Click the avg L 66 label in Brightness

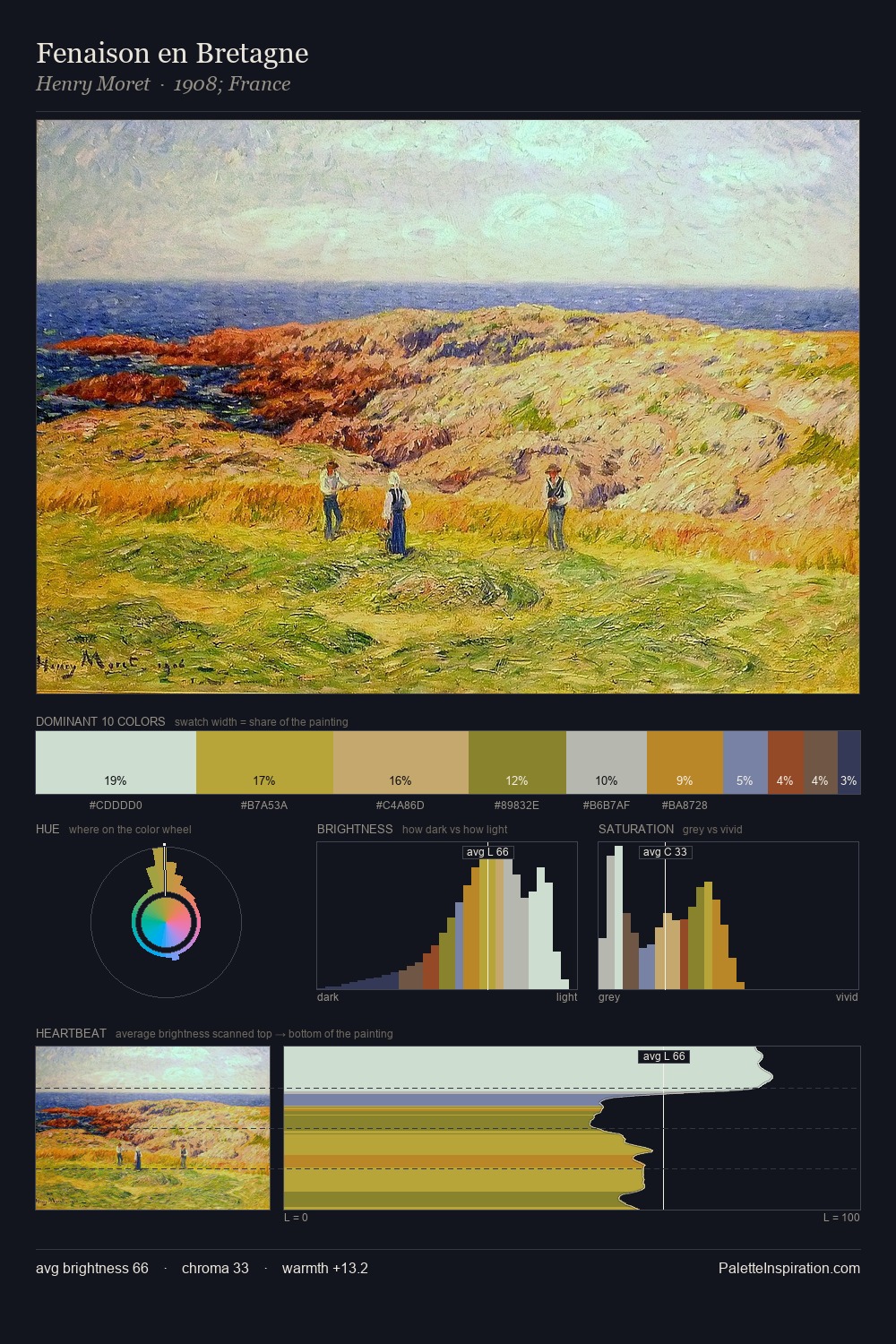tap(487, 852)
